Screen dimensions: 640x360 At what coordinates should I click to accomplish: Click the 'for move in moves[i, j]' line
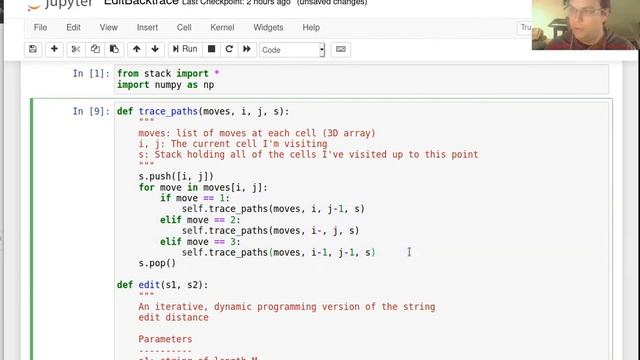[203, 187]
